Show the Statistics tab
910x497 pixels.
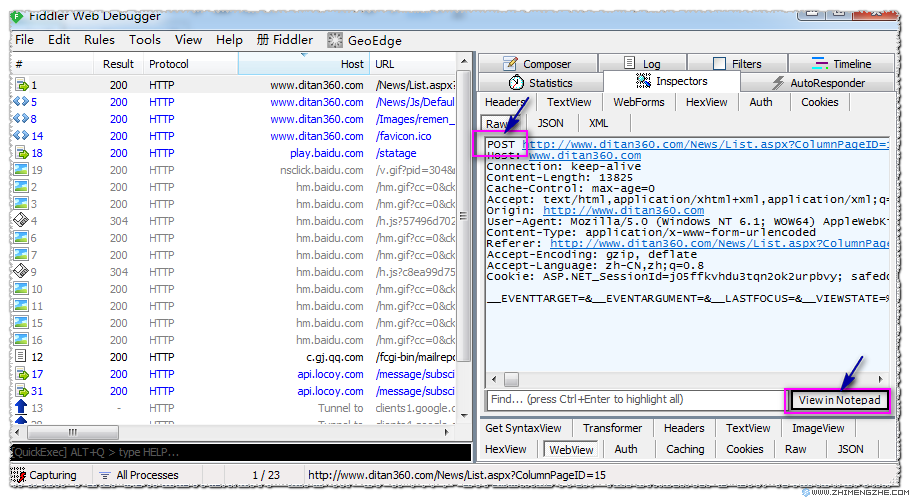[540, 83]
